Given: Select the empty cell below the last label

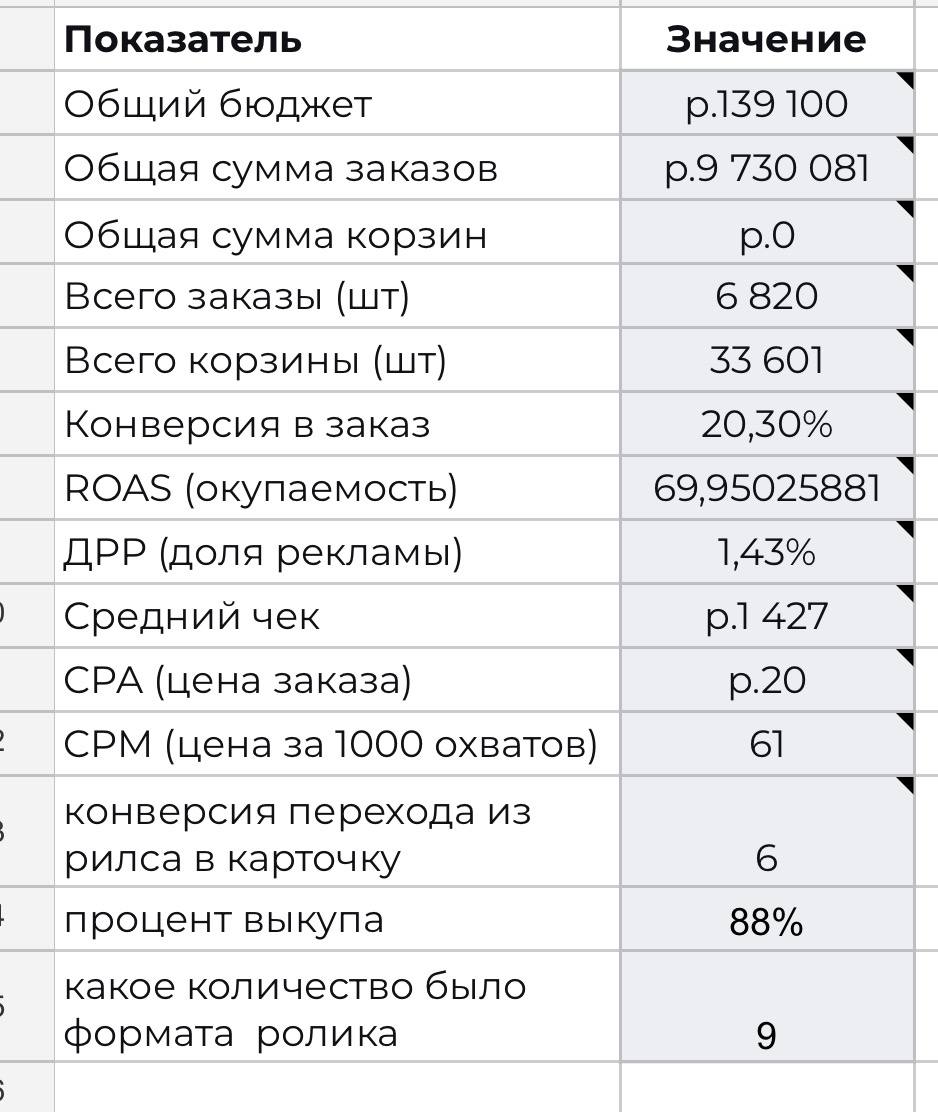Looking at the screenshot, I should coord(337,1087).
